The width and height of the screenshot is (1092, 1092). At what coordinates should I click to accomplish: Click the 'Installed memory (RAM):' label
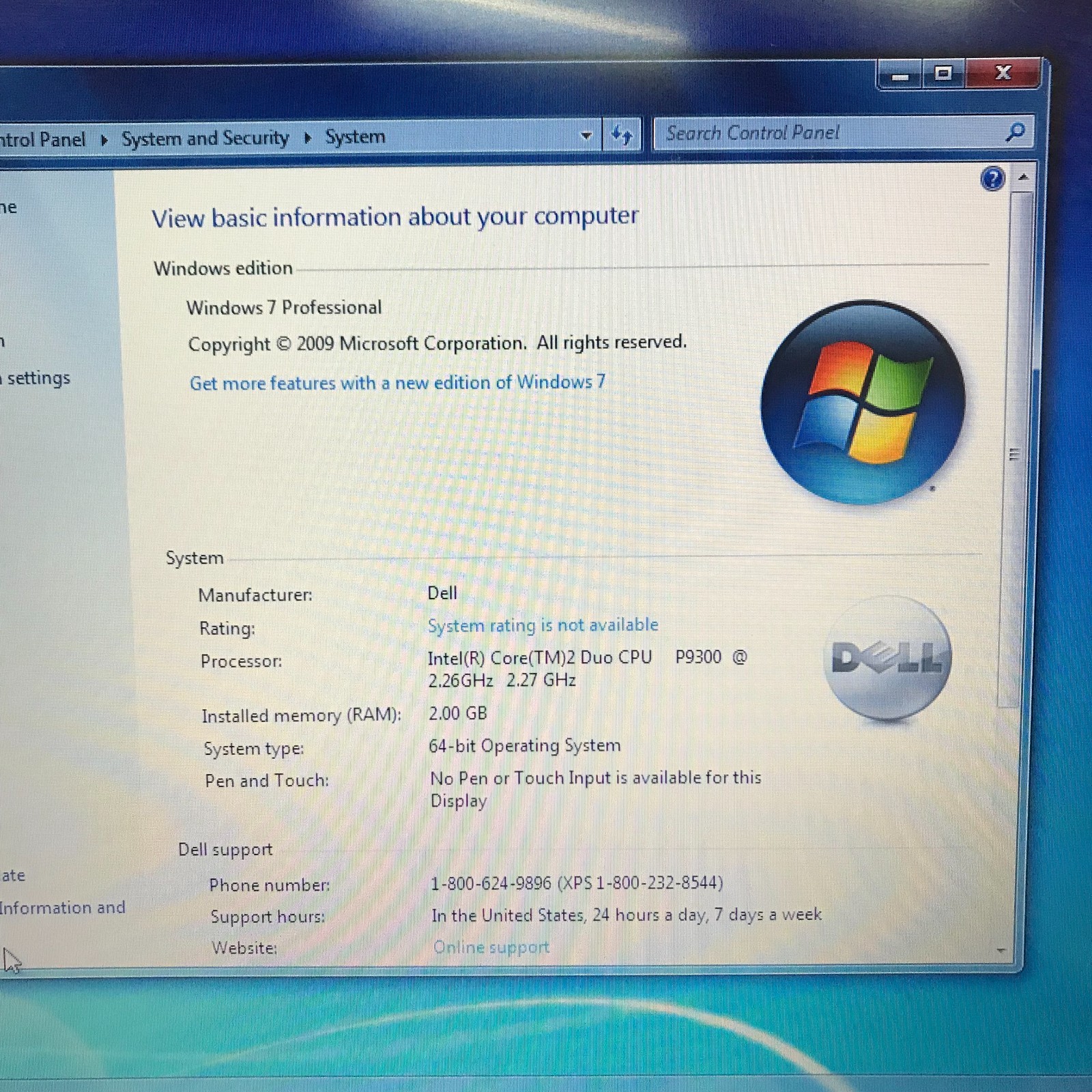pyautogui.click(x=301, y=715)
